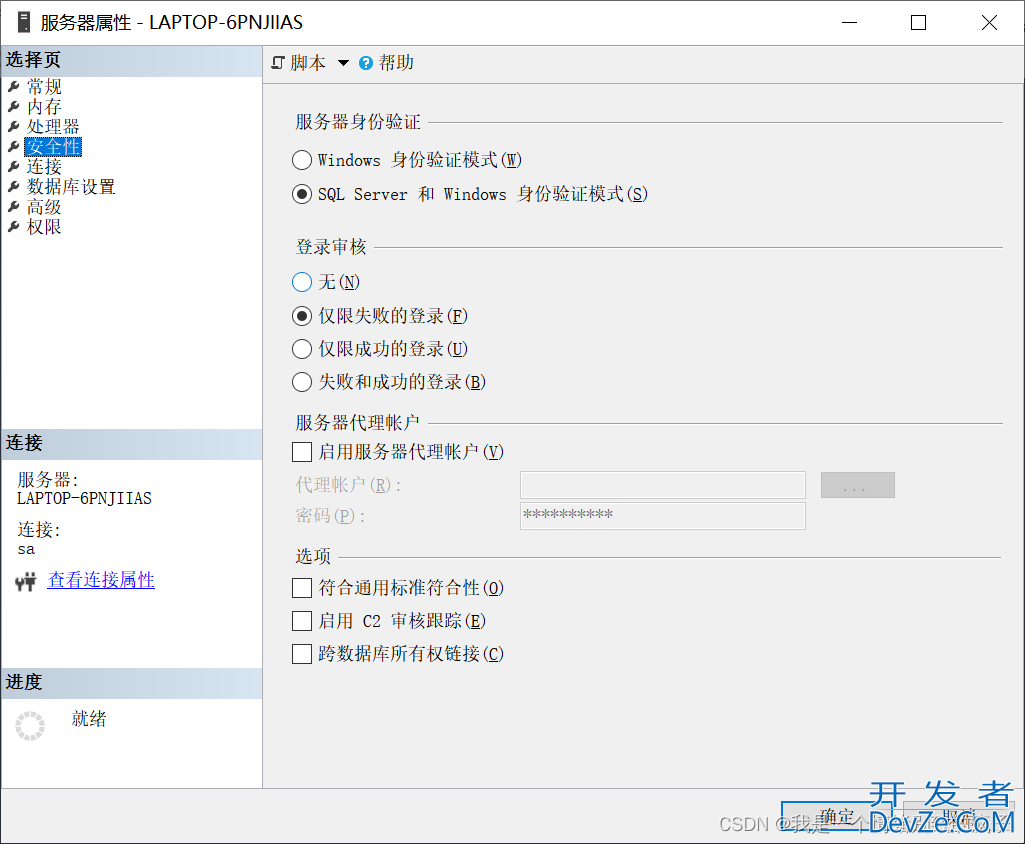This screenshot has height=844, width=1025.
Task: Click the wrench icon beside 内存
Action: pyautogui.click(x=14, y=107)
